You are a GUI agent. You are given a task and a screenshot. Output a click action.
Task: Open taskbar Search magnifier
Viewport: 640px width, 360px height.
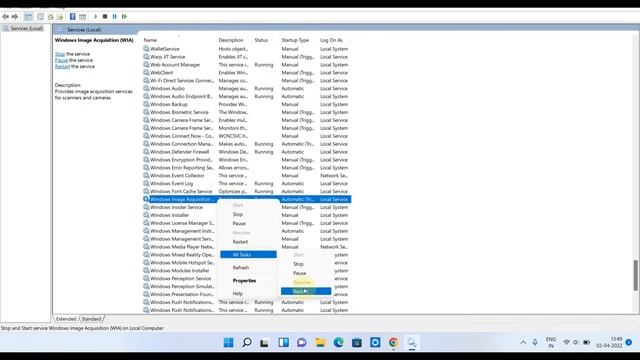[247, 342]
